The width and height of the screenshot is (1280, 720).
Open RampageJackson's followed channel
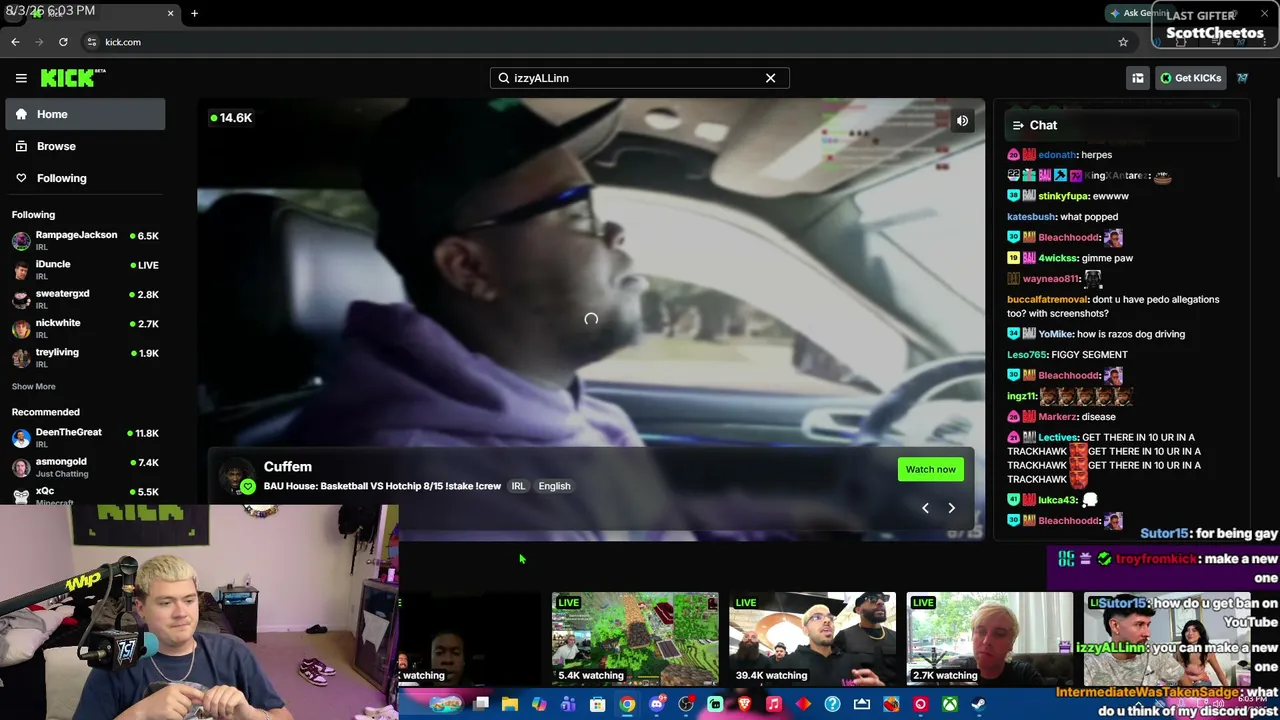click(x=85, y=240)
